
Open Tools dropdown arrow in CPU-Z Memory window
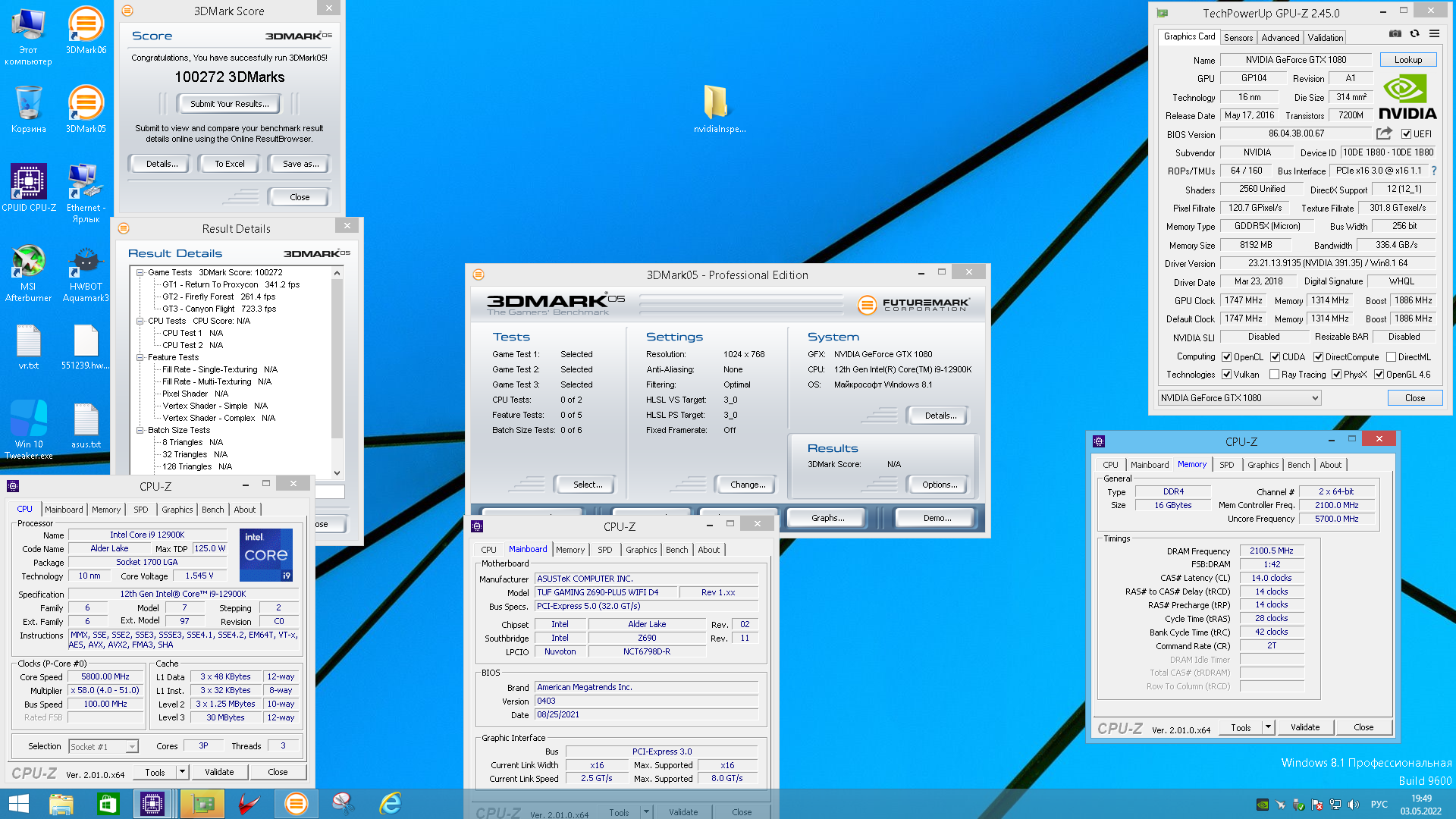pos(1268,727)
